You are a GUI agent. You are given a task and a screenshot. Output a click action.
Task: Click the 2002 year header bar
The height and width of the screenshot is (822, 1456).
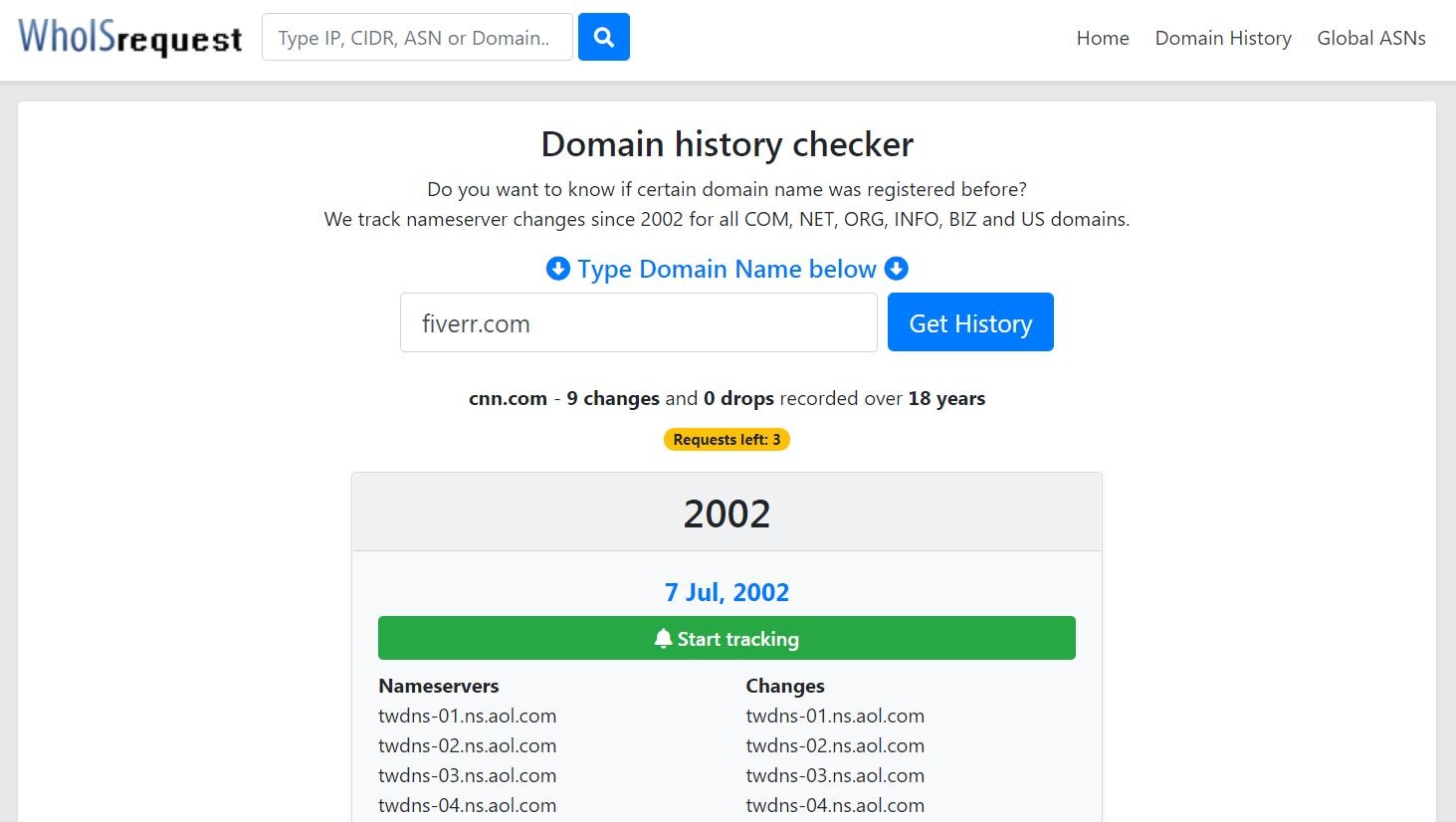click(727, 513)
